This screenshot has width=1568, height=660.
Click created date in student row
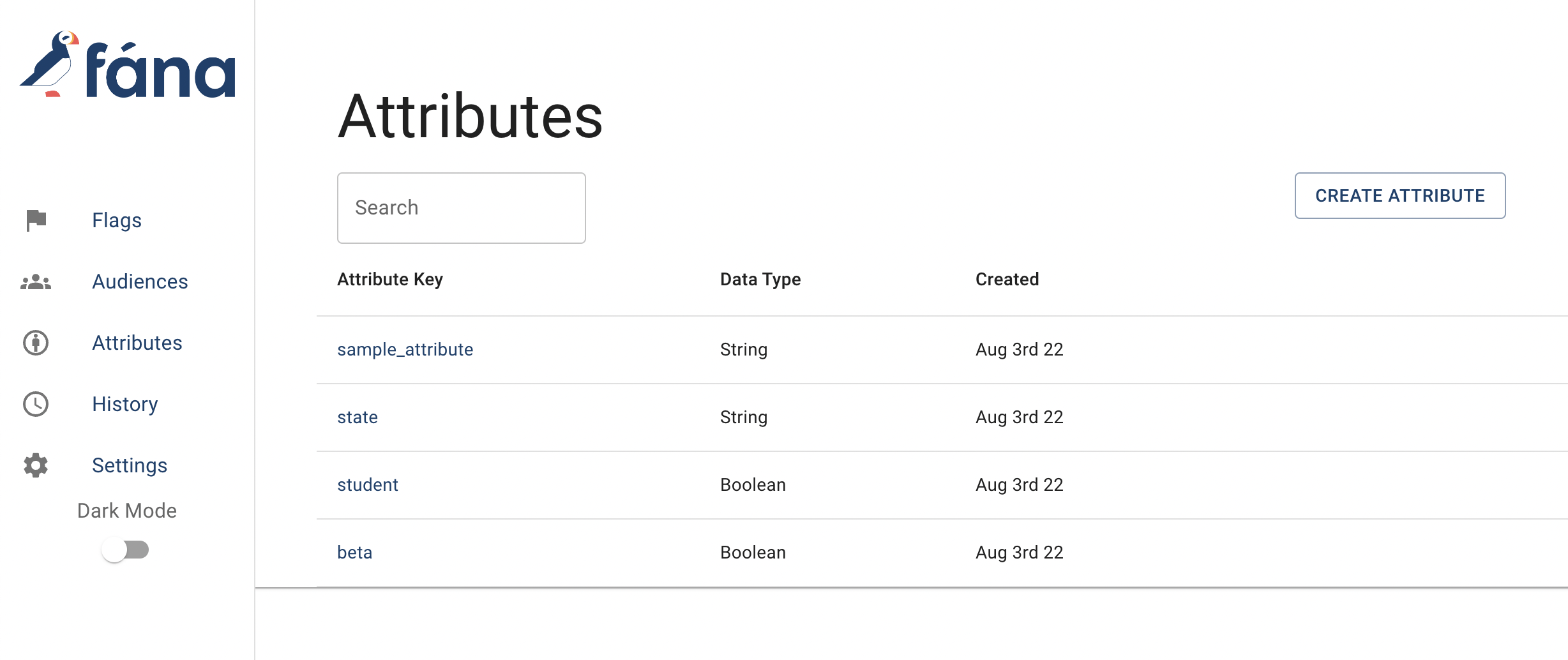pos(1020,485)
